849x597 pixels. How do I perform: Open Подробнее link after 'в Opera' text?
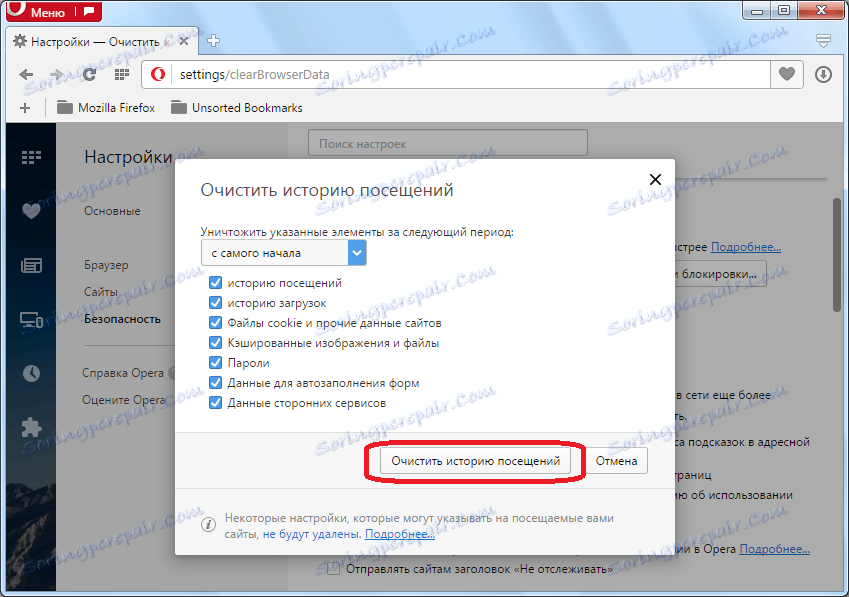pyautogui.click(x=774, y=549)
